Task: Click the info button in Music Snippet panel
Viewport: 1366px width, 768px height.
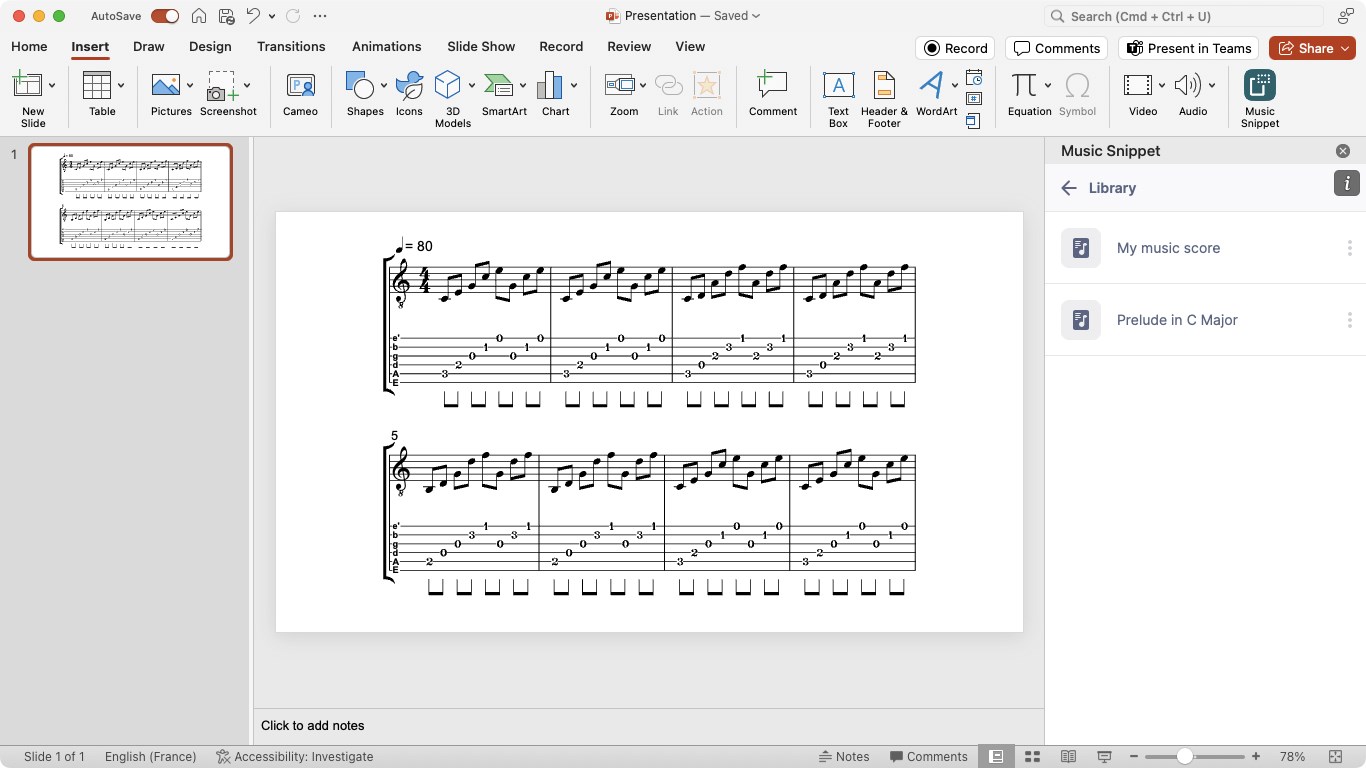Action: pos(1347,183)
